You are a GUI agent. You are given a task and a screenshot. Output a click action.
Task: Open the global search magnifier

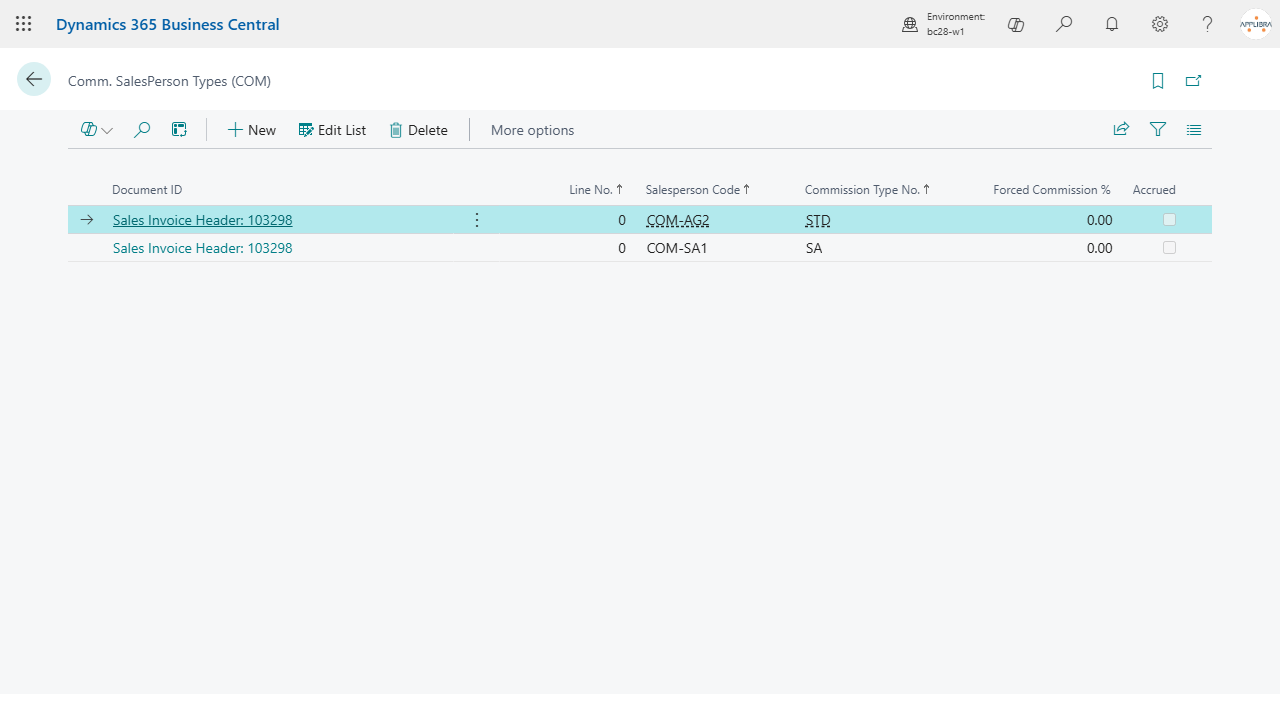click(1064, 24)
